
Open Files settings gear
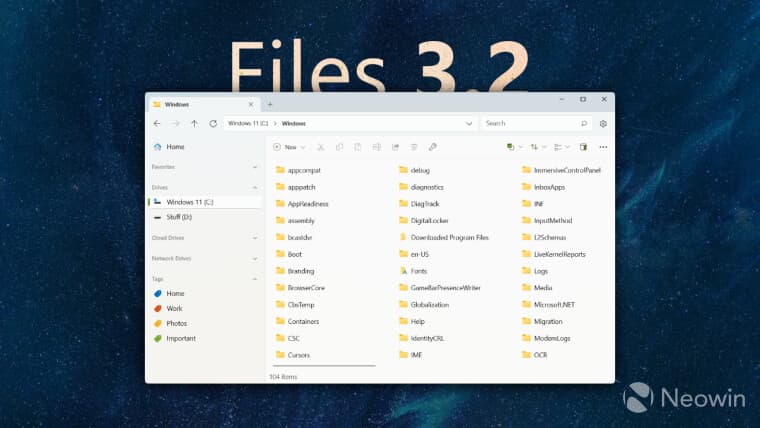point(603,124)
